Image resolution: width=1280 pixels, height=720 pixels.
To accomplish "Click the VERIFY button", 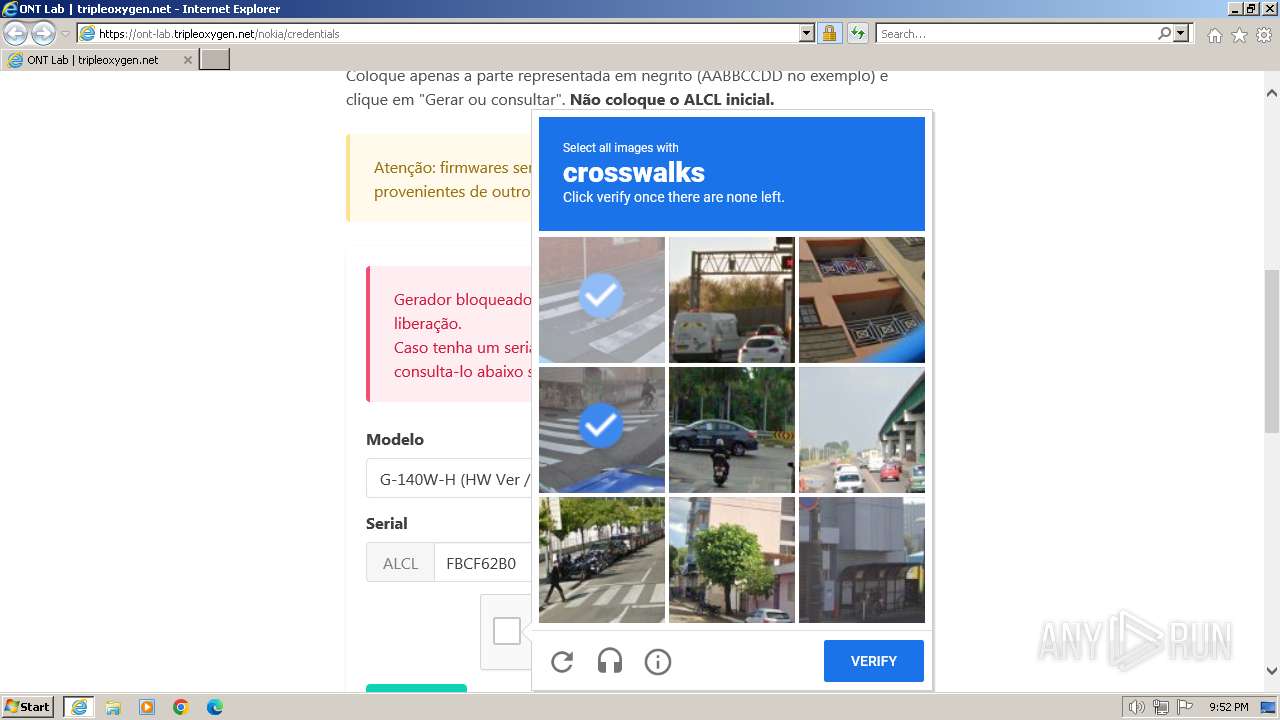I will 874,661.
